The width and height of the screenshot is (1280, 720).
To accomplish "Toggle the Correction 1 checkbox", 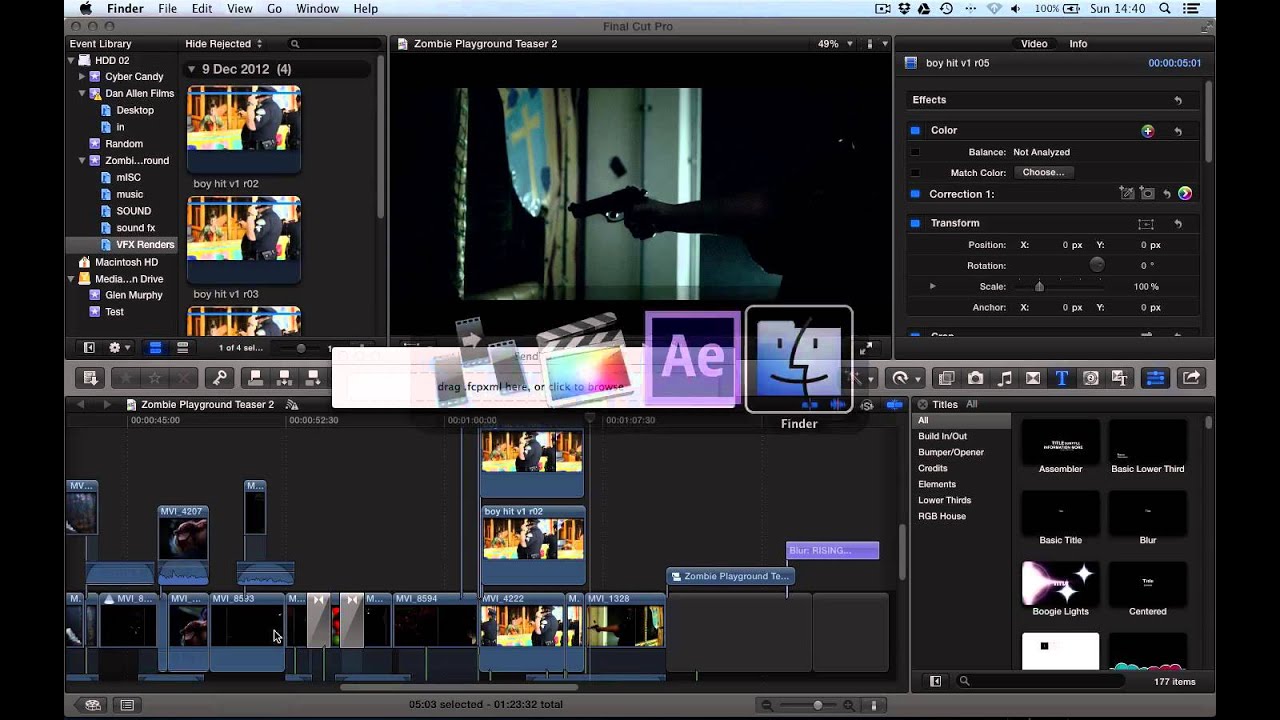I will (x=915, y=194).
